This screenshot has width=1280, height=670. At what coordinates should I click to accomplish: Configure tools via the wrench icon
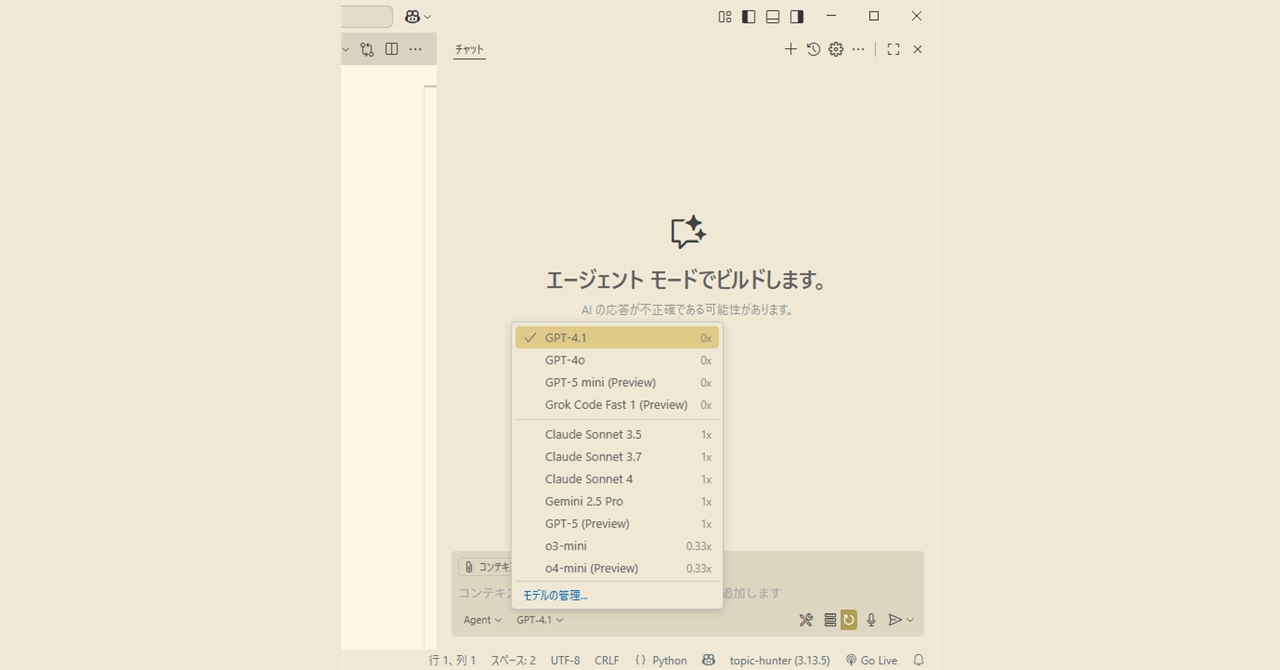[806, 620]
